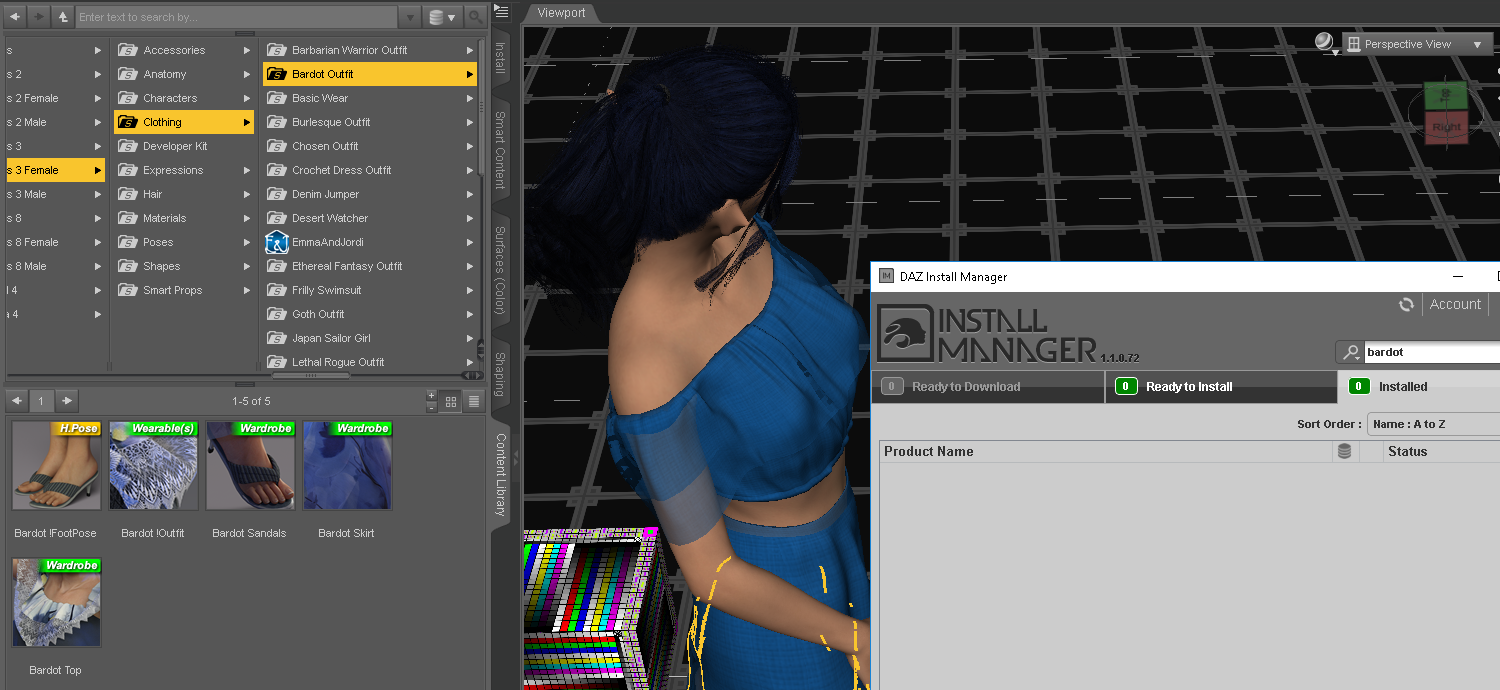Select the Bardot Outfit folder
This screenshot has height=690, width=1500.
(370, 74)
